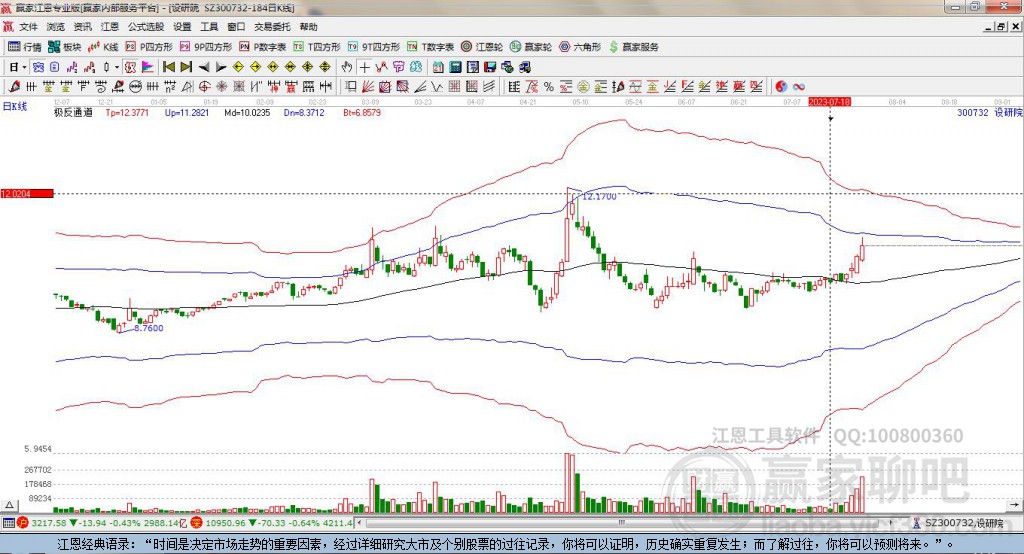The width and height of the screenshot is (1024, 554).
Task: Click the blue infinity symbol icon
Action: pos(799,86)
